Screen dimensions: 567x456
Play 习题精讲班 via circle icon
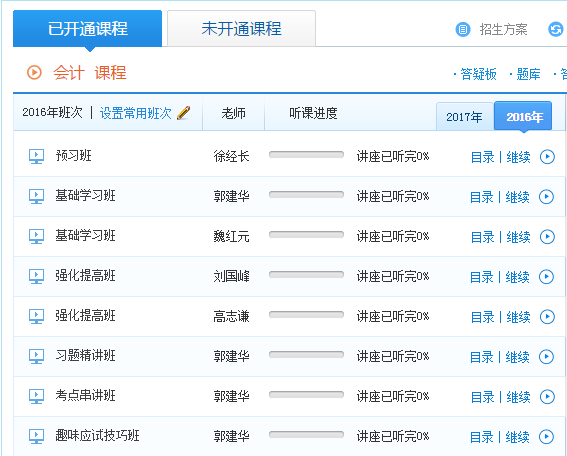click(x=546, y=357)
